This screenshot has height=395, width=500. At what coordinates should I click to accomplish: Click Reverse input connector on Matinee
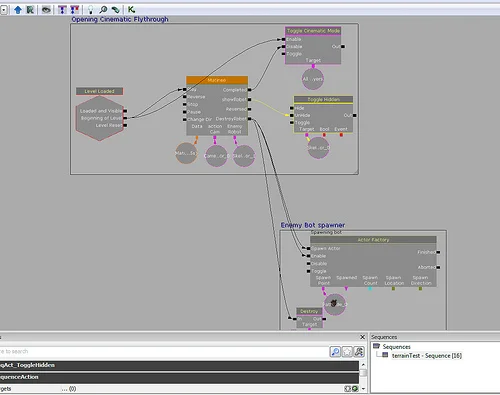[184, 97]
